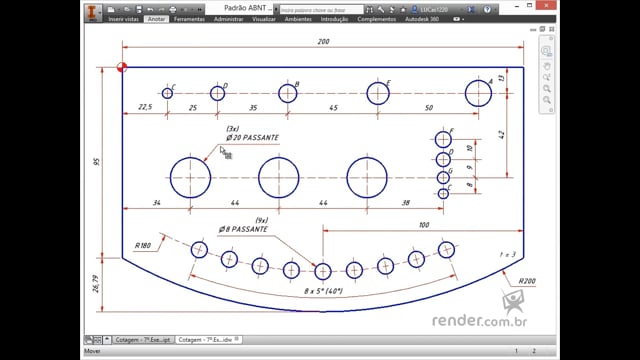Click the username LUCas1220 sign-in button
This screenshot has width=640, height=360.
coord(434,9)
